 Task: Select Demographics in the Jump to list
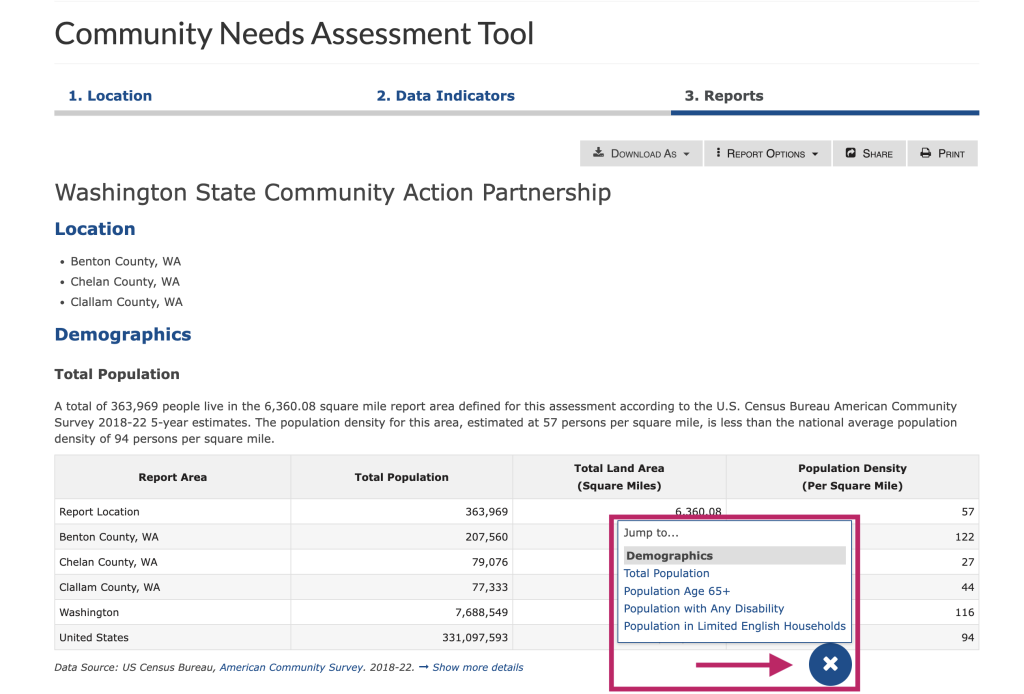pyautogui.click(x=670, y=555)
